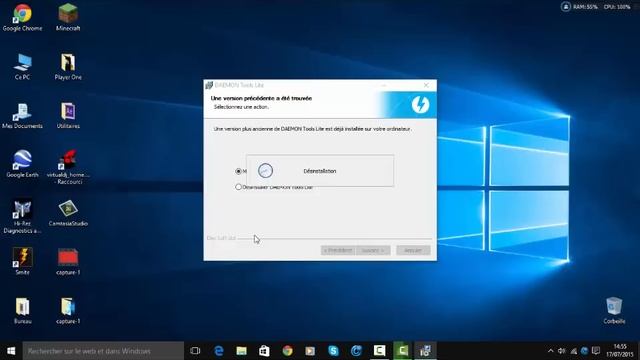
Task: Click the Annuler button
Action: pyautogui.click(x=413, y=250)
